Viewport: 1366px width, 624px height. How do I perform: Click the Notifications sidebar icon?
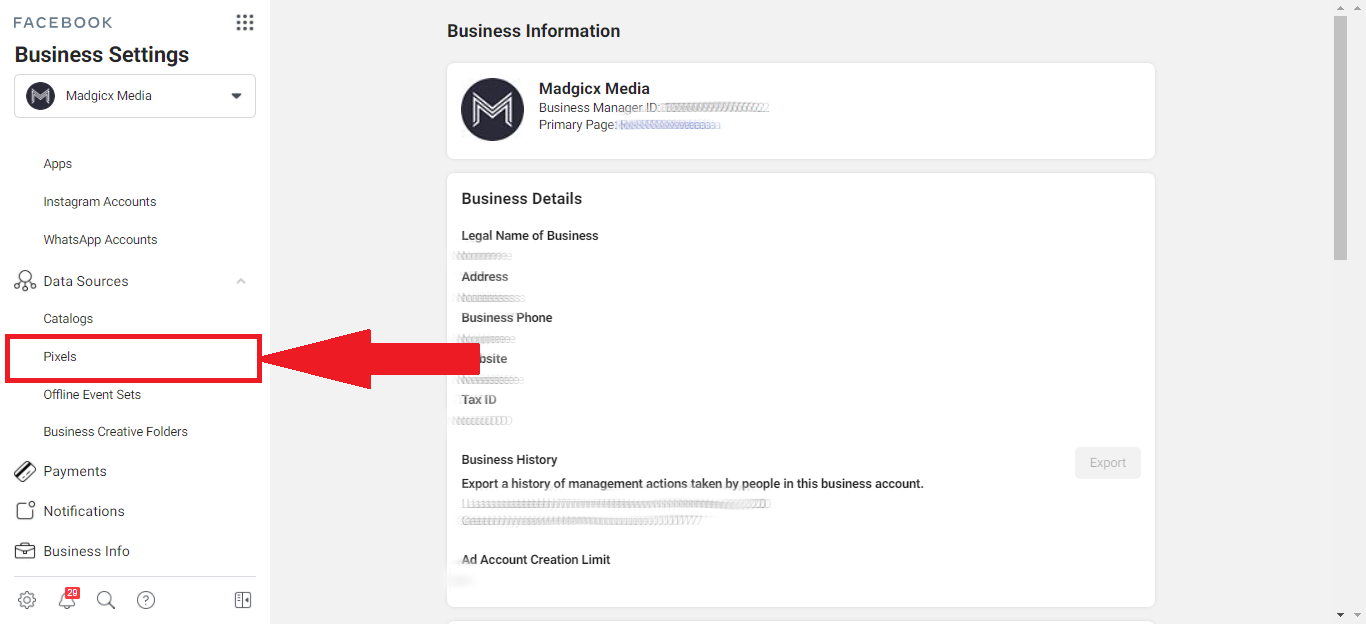pos(25,511)
